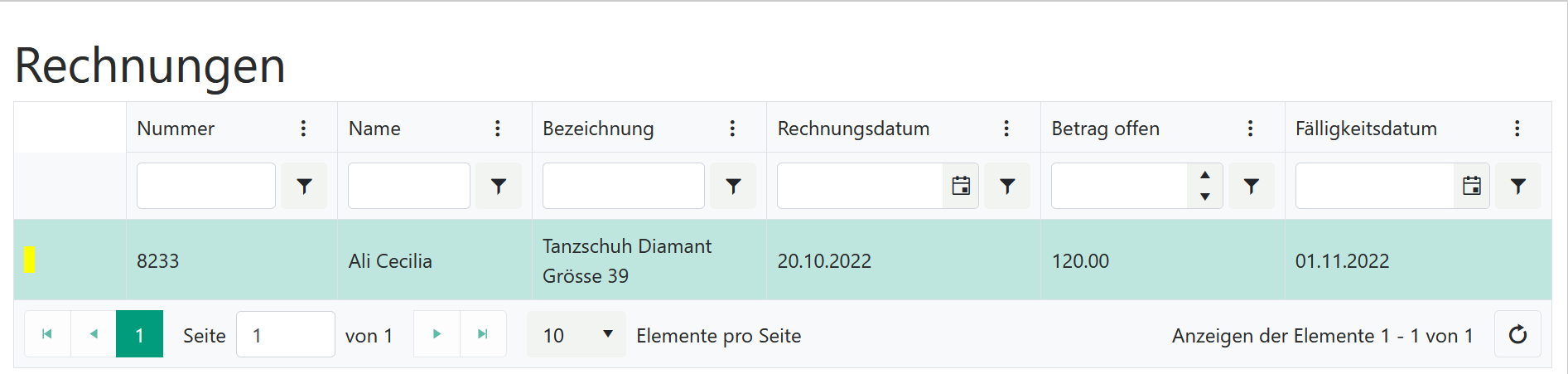Decrease the Betrag offen filter value
Image resolution: width=1568 pixels, height=374 pixels.
point(1205,197)
